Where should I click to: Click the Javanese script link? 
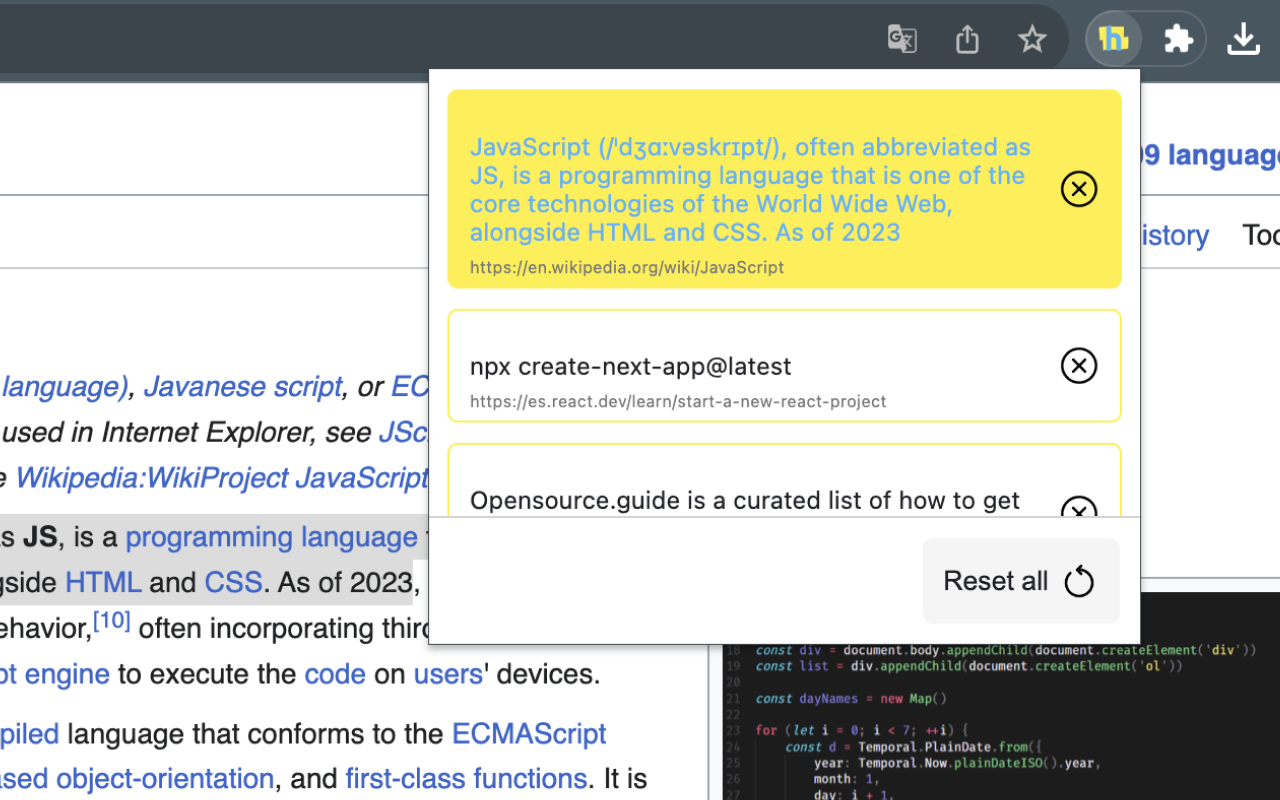(242, 387)
